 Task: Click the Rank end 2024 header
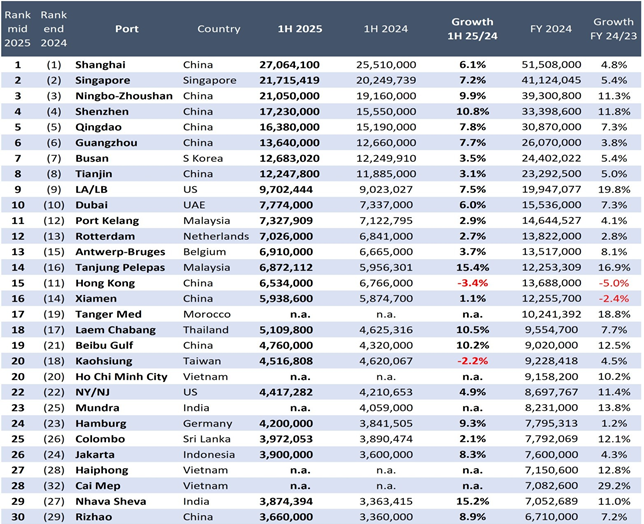(53, 29)
